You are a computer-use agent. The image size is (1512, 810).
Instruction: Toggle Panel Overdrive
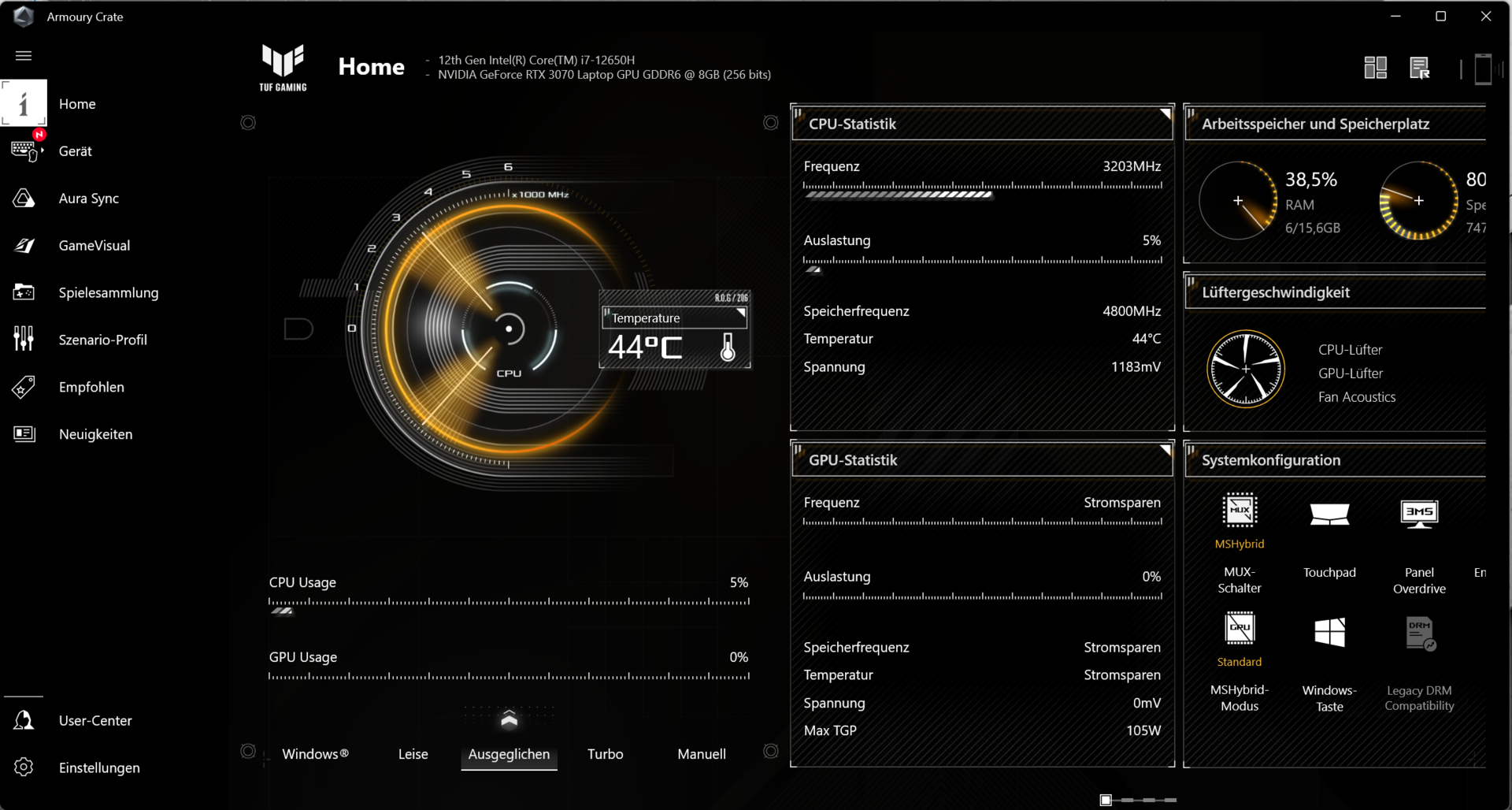pyautogui.click(x=1419, y=514)
